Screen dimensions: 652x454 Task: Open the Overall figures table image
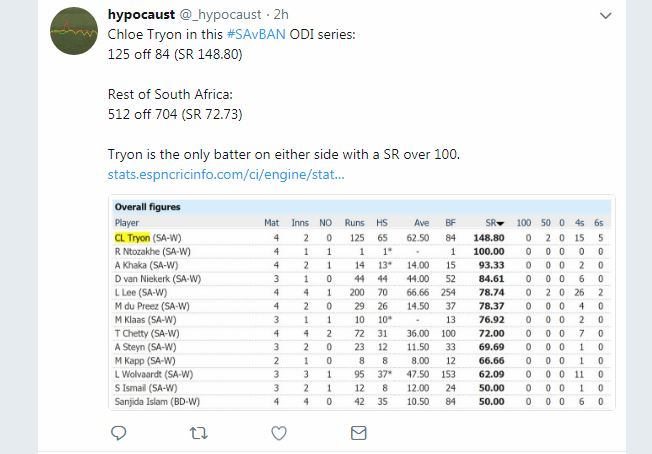pos(361,305)
